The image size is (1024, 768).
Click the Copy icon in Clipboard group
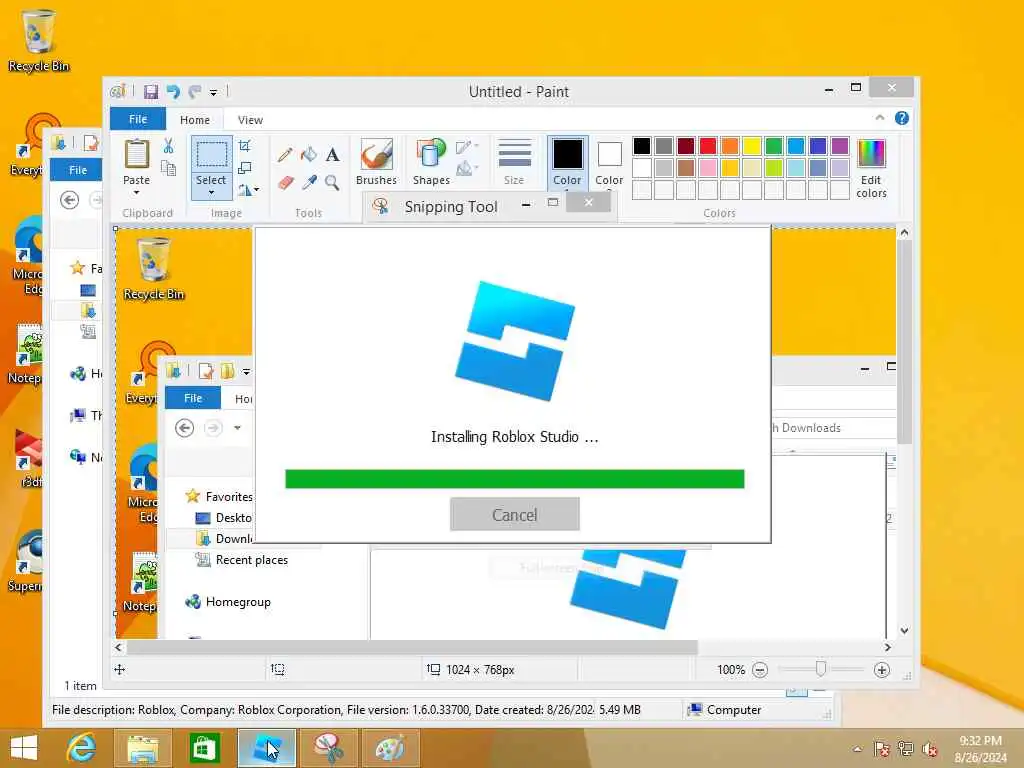tap(168, 168)
